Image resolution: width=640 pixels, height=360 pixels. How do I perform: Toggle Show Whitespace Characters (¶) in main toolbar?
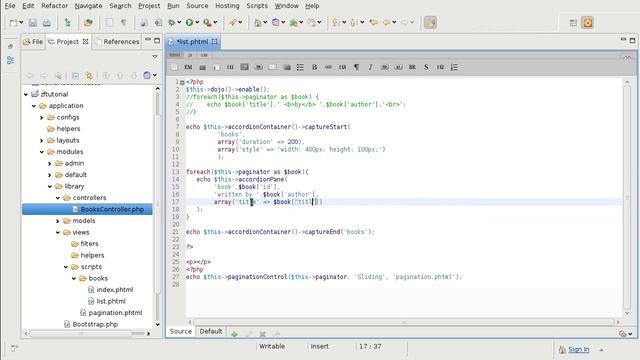[124, 23]
